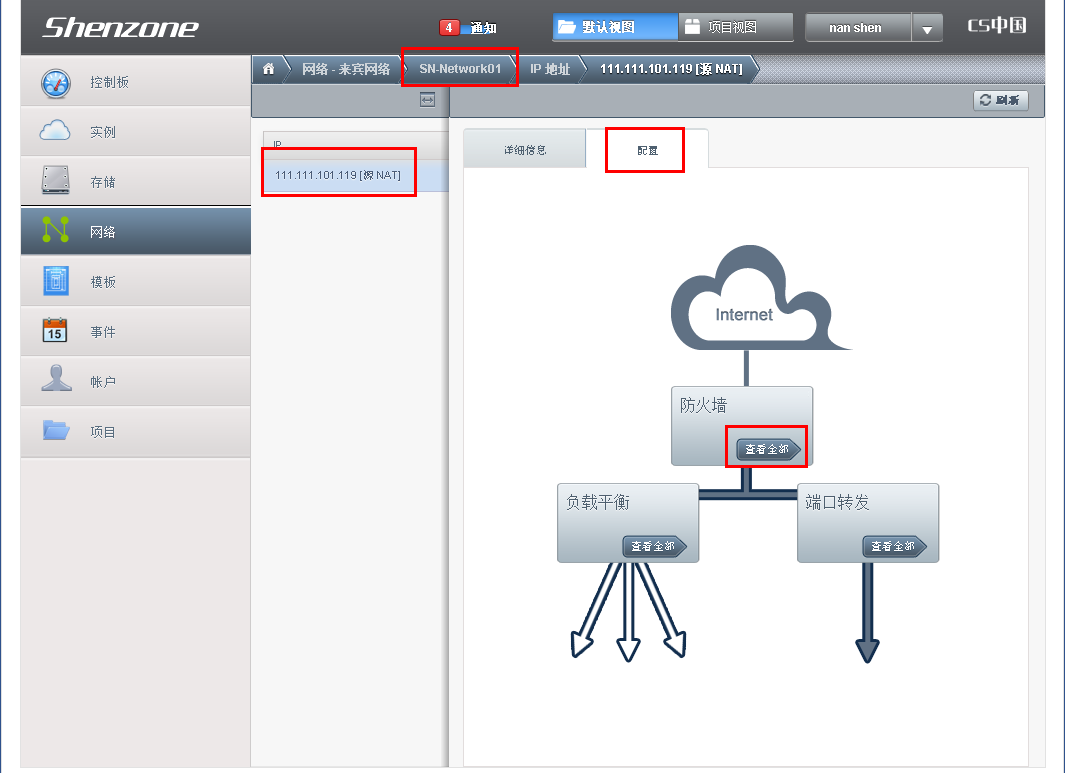Open Events (事件) calendar icon
This screenshot has height=773, width=1065.
pyautogui.click(x=56, y=331)
